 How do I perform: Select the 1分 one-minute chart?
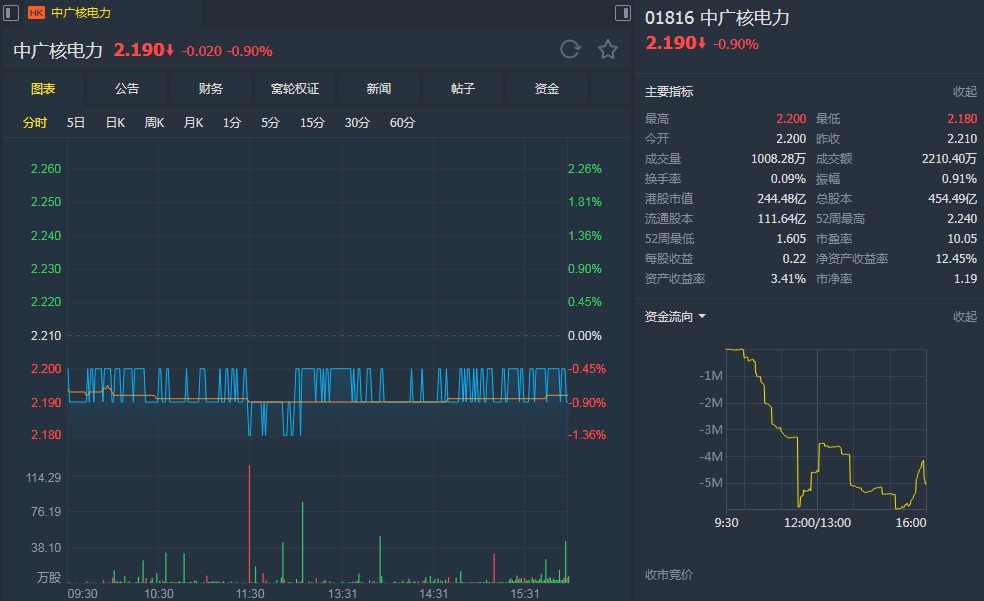[x=232, y=122]
